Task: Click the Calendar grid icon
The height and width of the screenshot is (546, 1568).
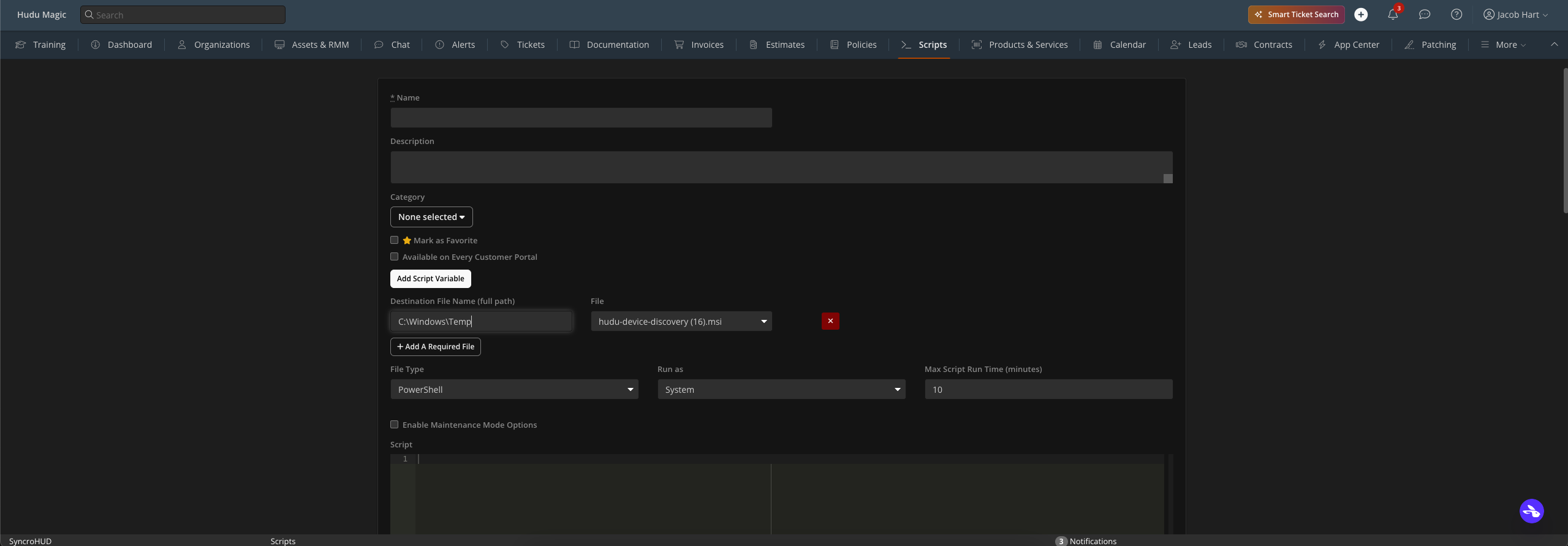Action: pyautogui.click(x=1098, y=45)
